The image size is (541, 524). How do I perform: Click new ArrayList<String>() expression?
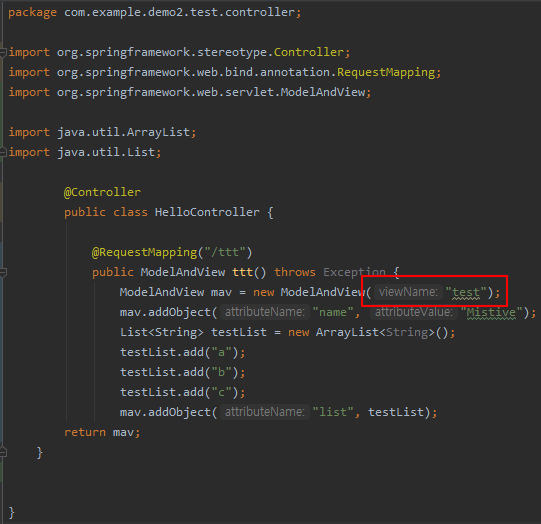click(368, 333)
